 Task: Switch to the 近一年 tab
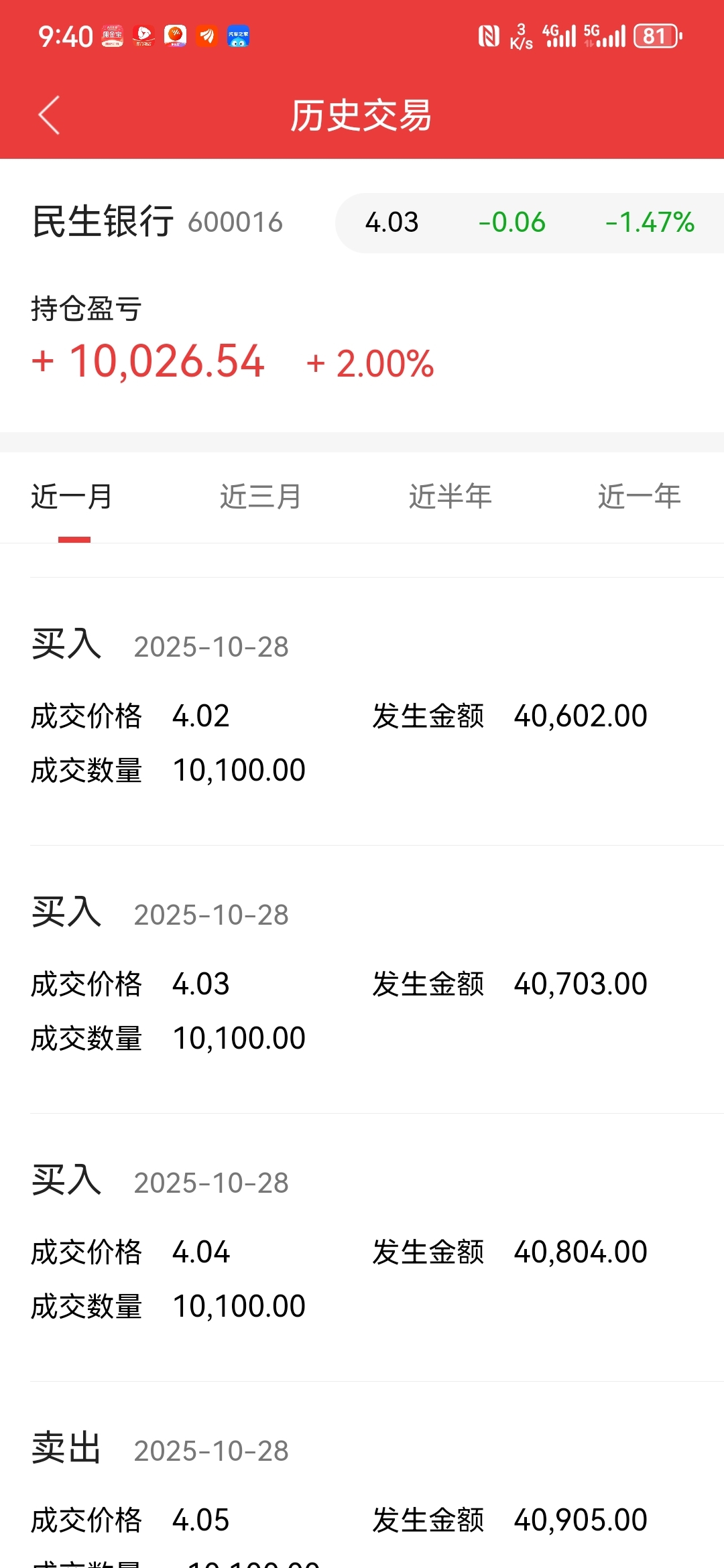(x=639, y=497)
